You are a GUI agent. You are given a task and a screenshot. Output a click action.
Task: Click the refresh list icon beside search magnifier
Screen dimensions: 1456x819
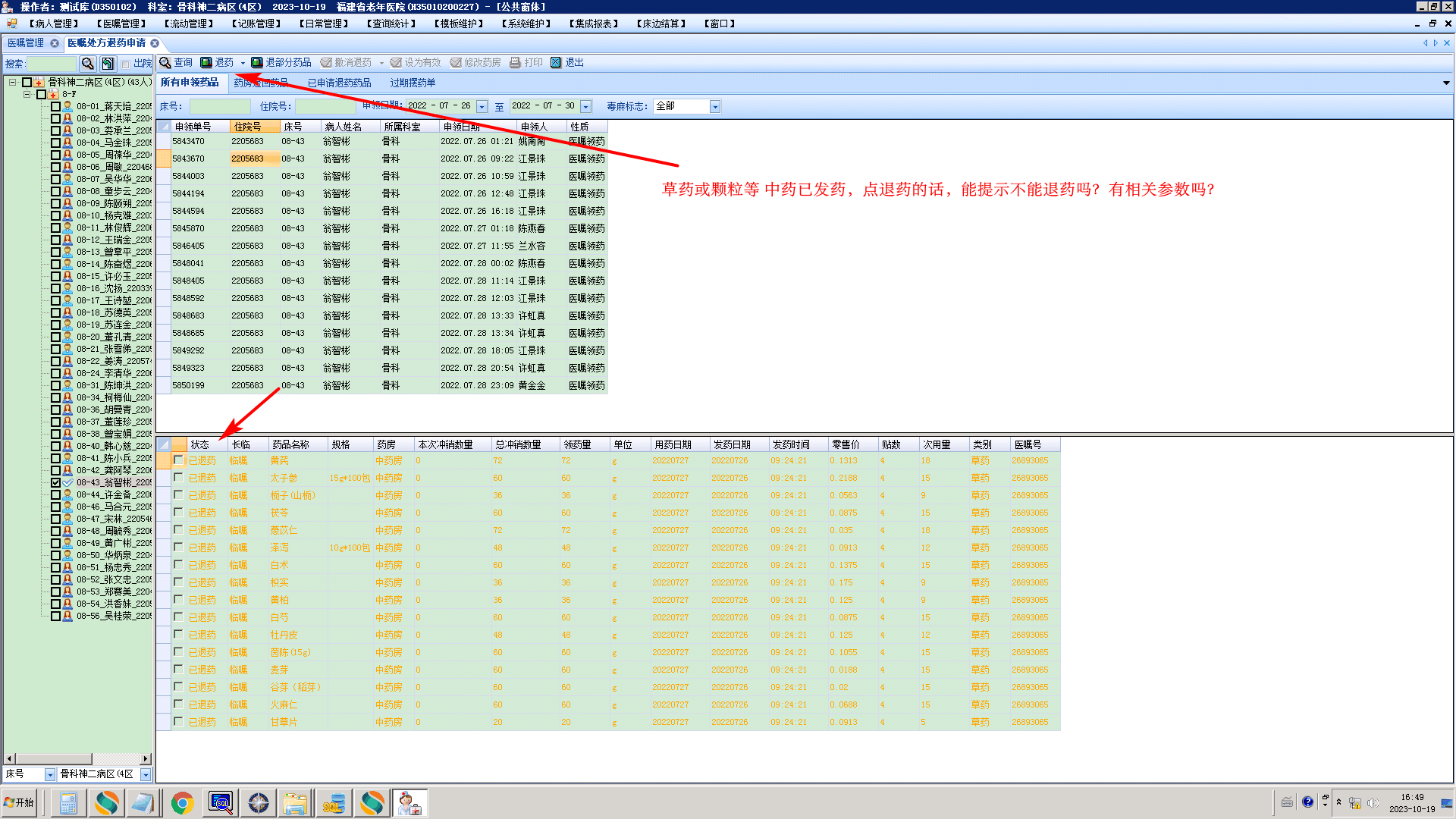(x=108, y=64)
